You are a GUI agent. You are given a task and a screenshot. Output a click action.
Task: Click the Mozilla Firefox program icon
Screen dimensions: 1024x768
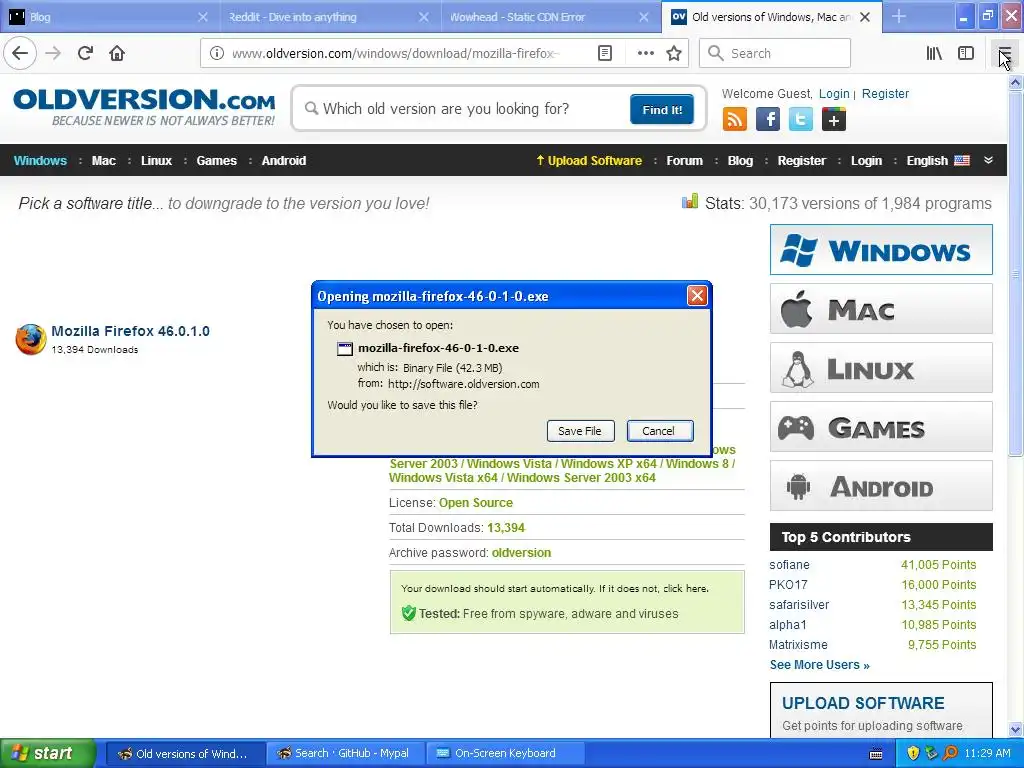coord(31,339)
